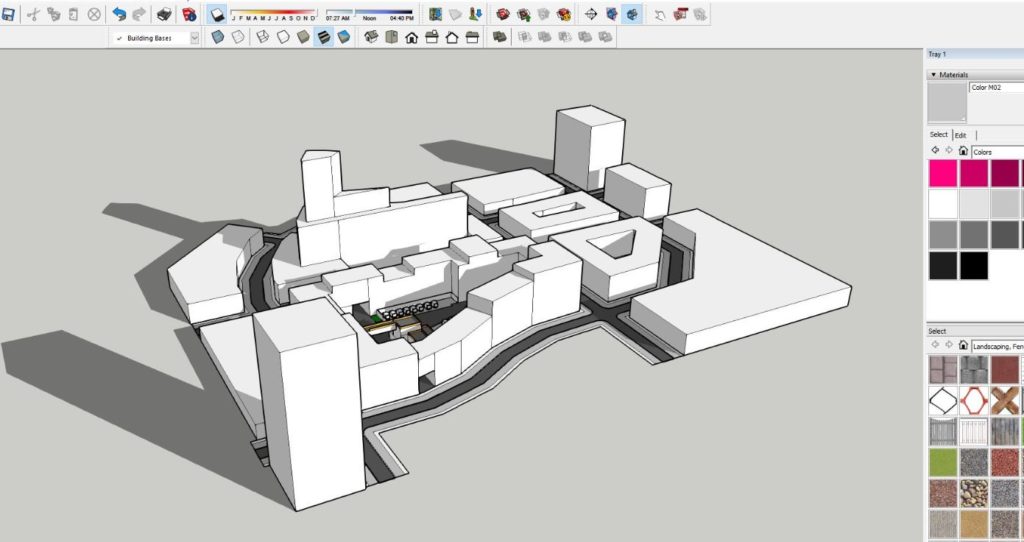
Task: Toggle Back Edges style
Action: (x=238, y=37)
